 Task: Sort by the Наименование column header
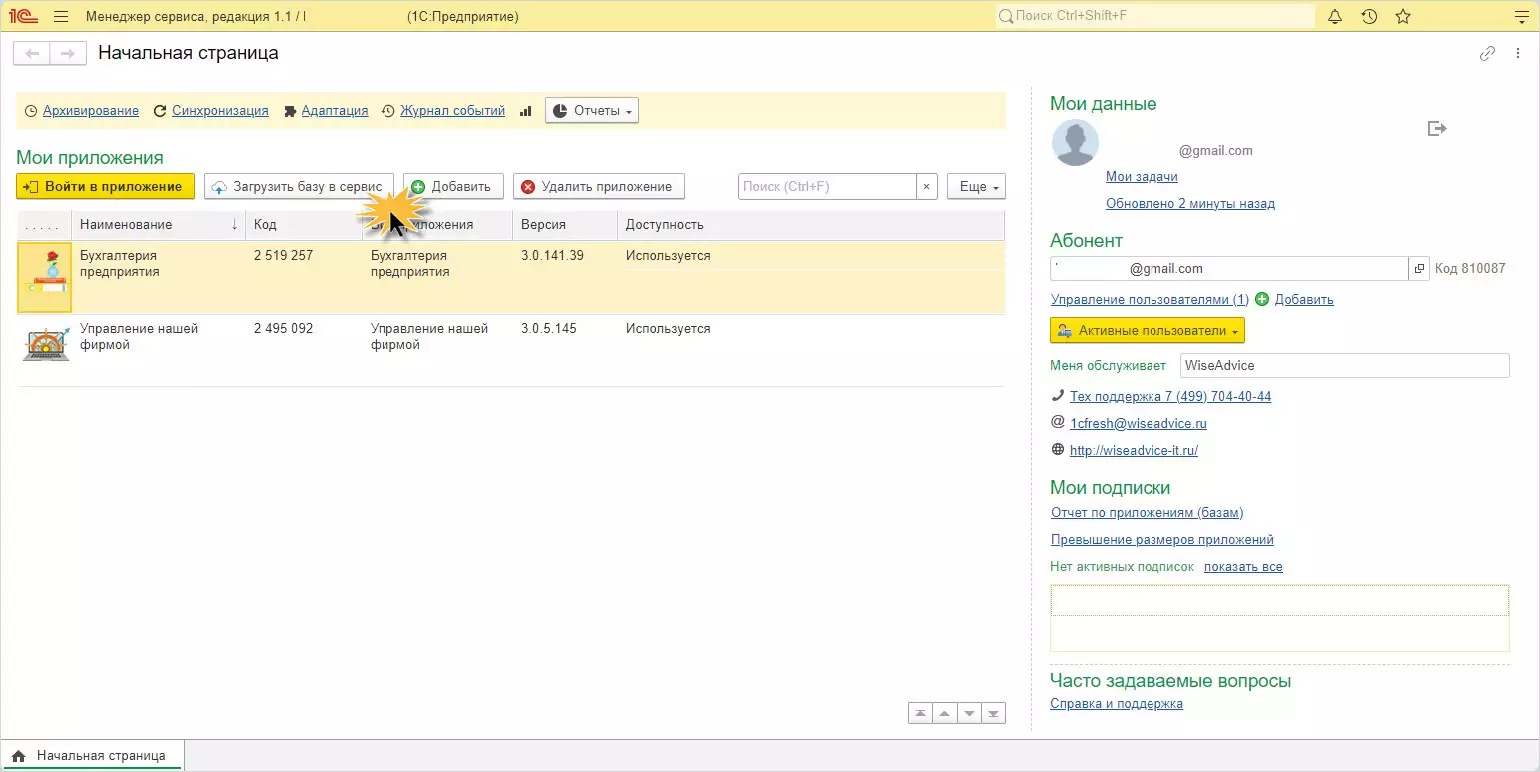[x=158, y=225]
